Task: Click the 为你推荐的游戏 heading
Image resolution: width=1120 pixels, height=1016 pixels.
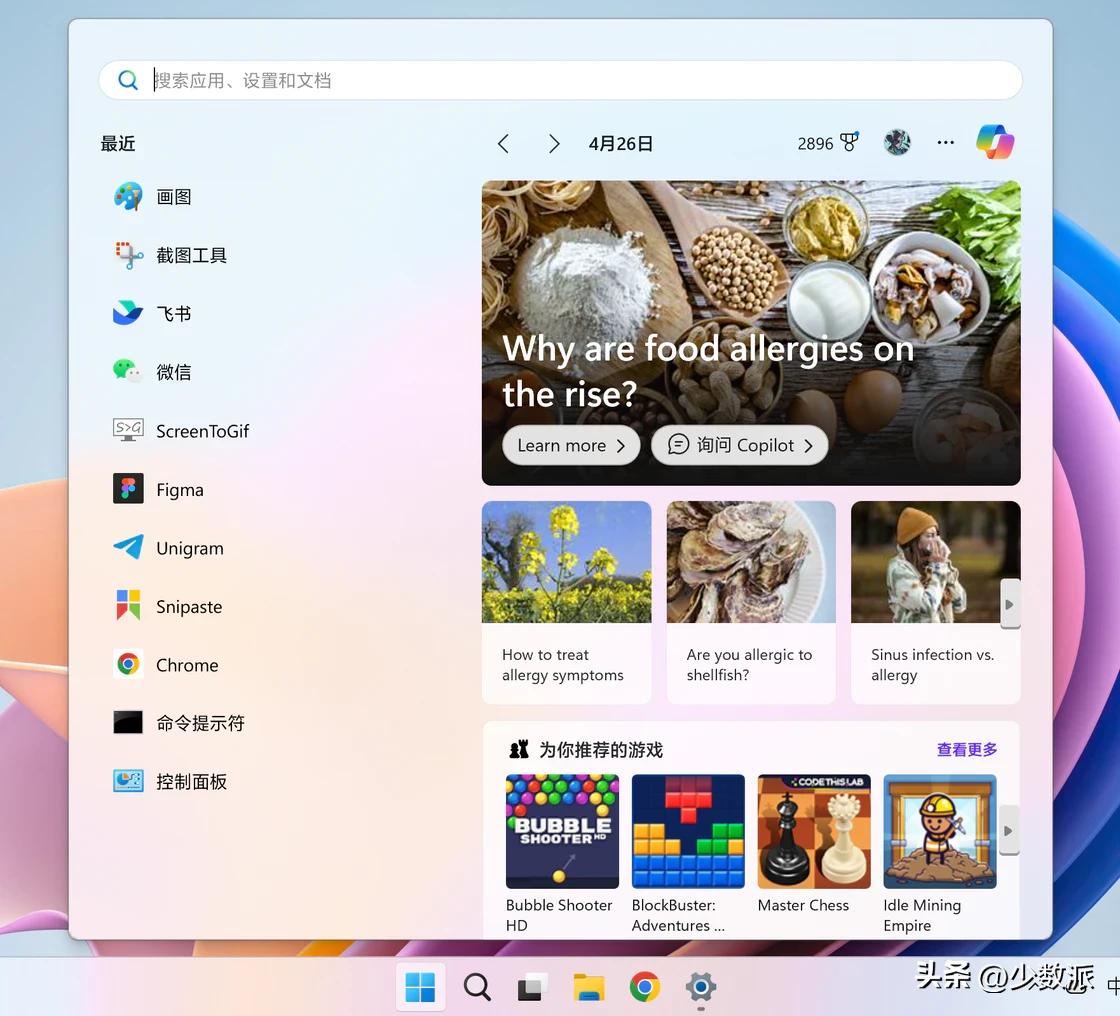Action: pyautogui.click(x=601, y=749)
